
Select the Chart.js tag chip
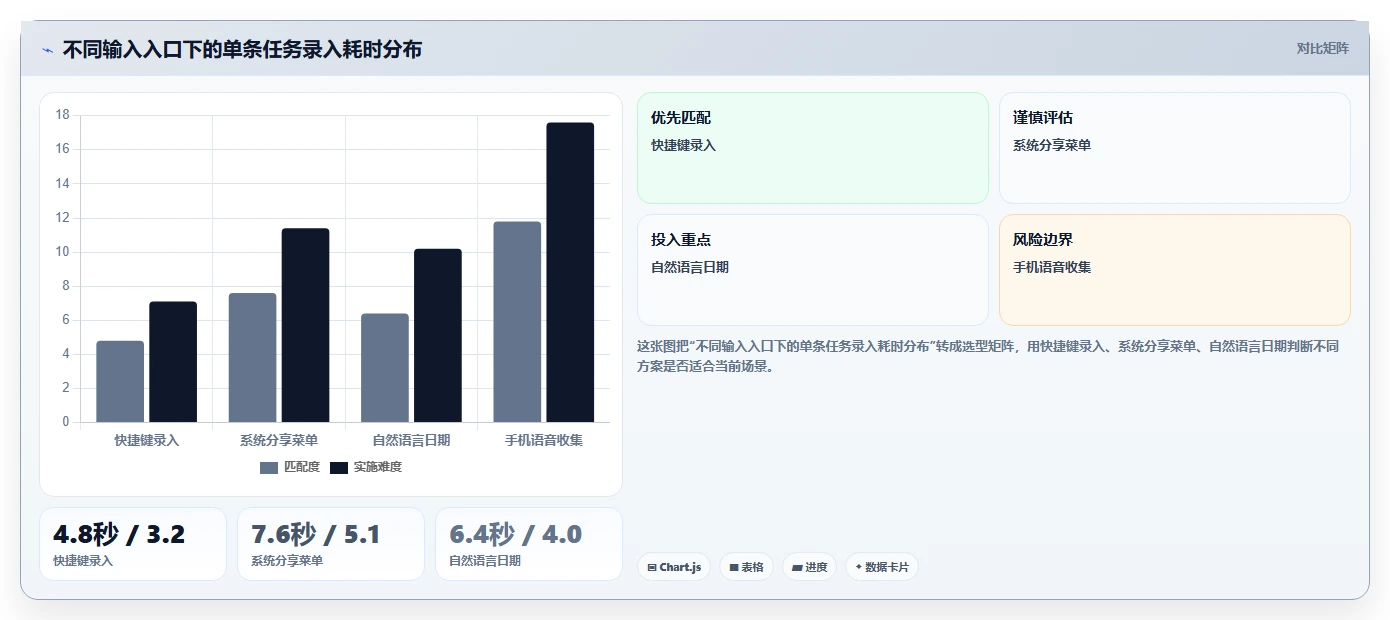(674, 567)
